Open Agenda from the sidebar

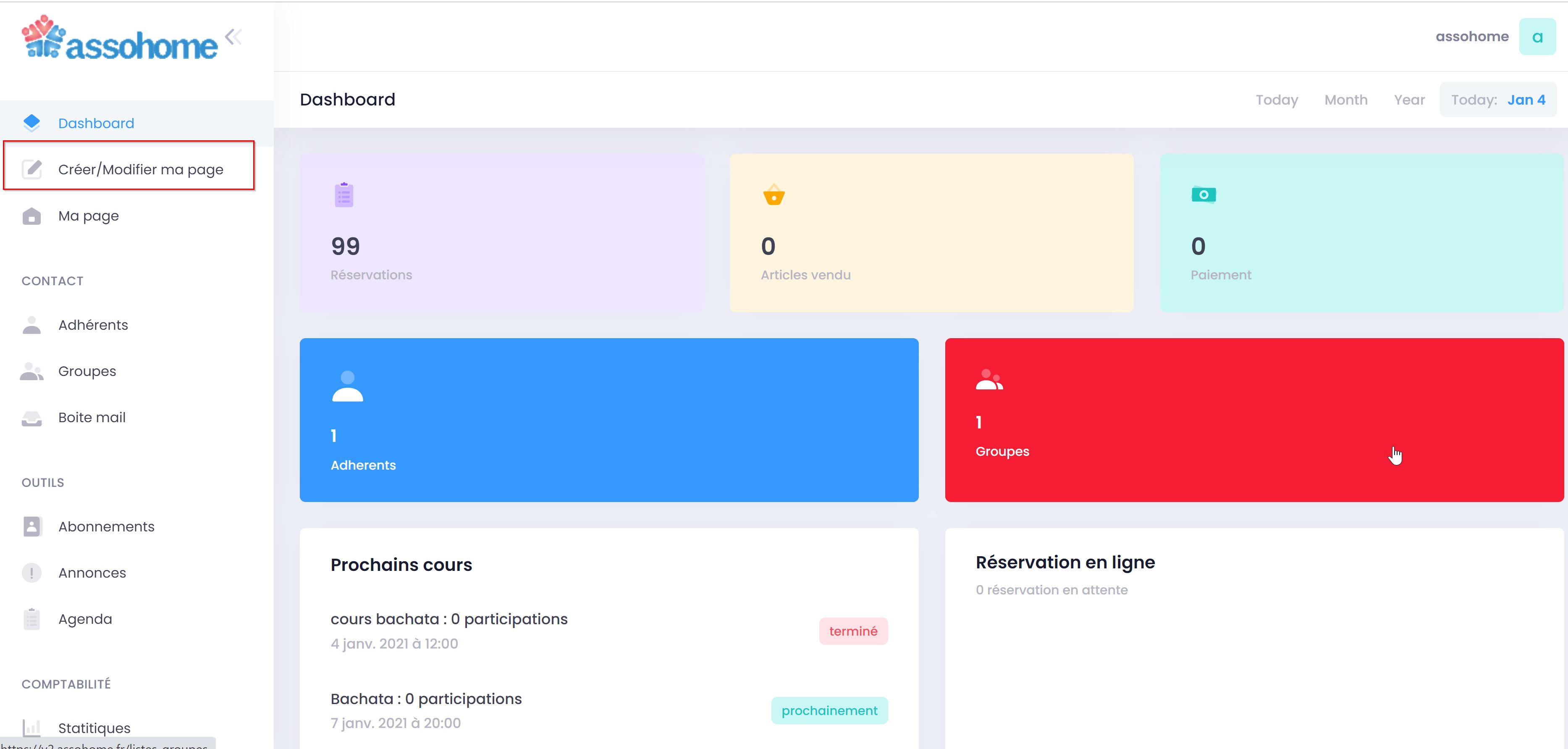tap(84, 619)
